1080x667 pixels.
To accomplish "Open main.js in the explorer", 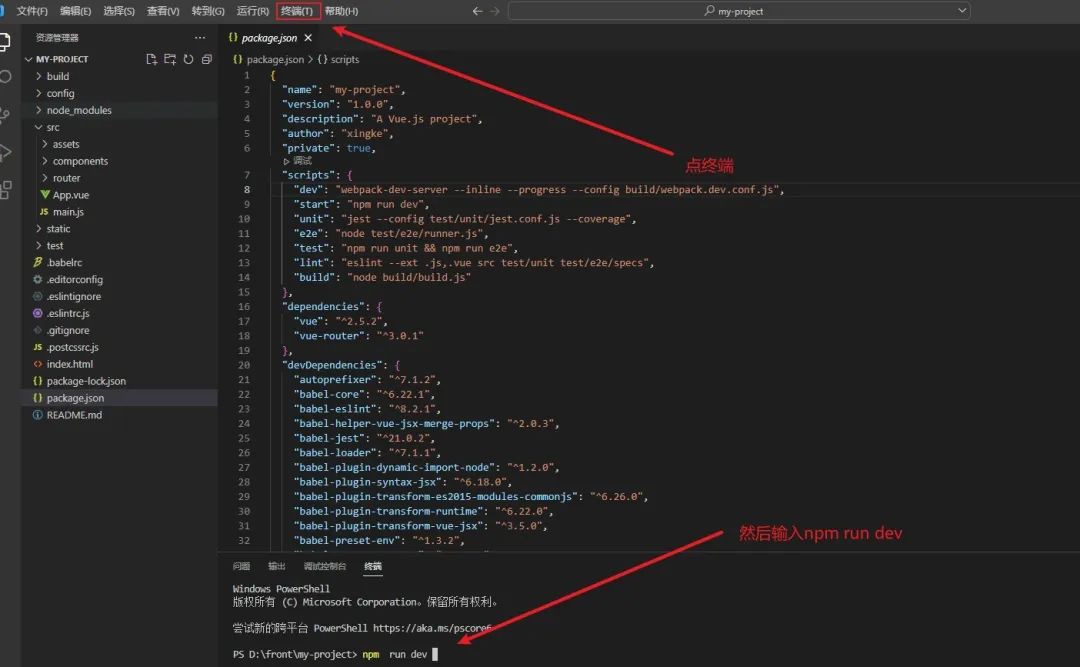I will click(x=68, y=212).
